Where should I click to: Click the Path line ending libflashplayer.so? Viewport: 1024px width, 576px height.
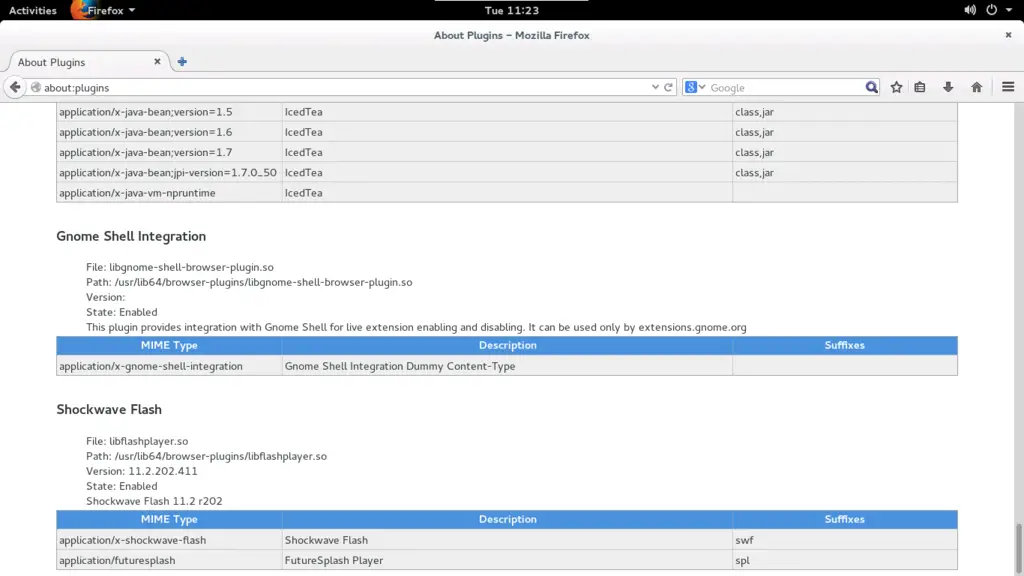click(x=206, y=456)
